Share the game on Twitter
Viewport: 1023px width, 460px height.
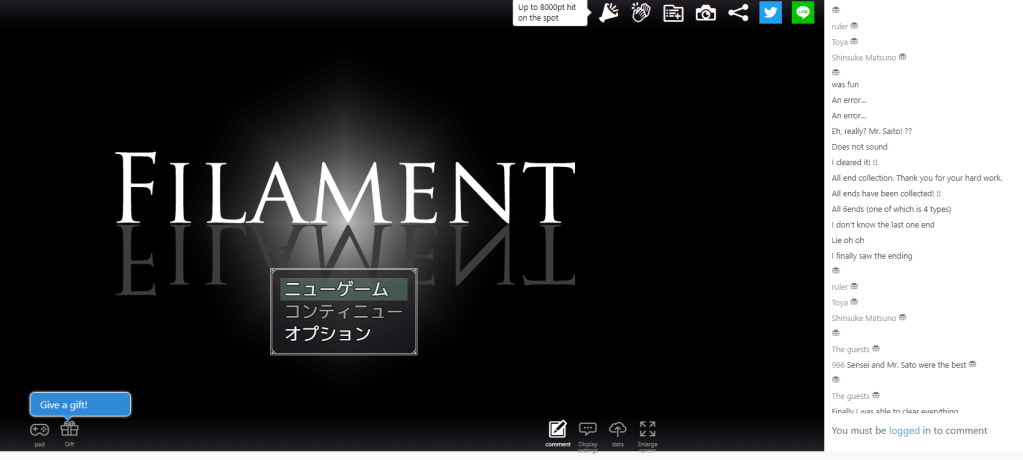click(x=770, y=12)
